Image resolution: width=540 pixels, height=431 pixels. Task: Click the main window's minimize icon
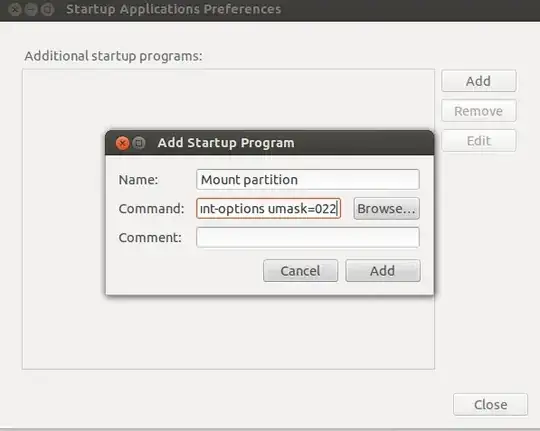[31, 9]
